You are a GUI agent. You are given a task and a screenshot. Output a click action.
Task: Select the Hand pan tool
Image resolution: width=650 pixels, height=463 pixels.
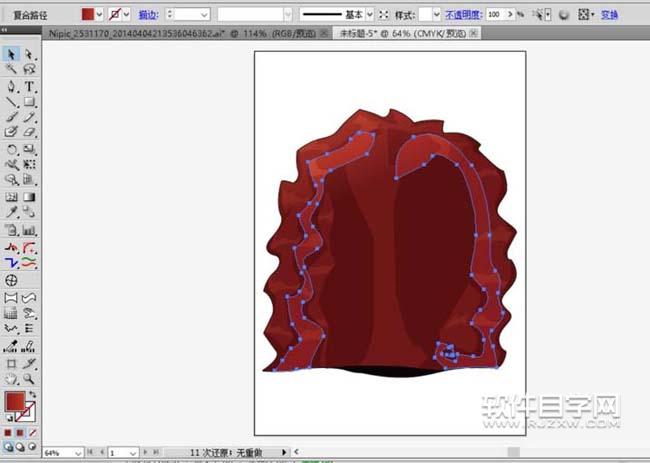(11, 379)
